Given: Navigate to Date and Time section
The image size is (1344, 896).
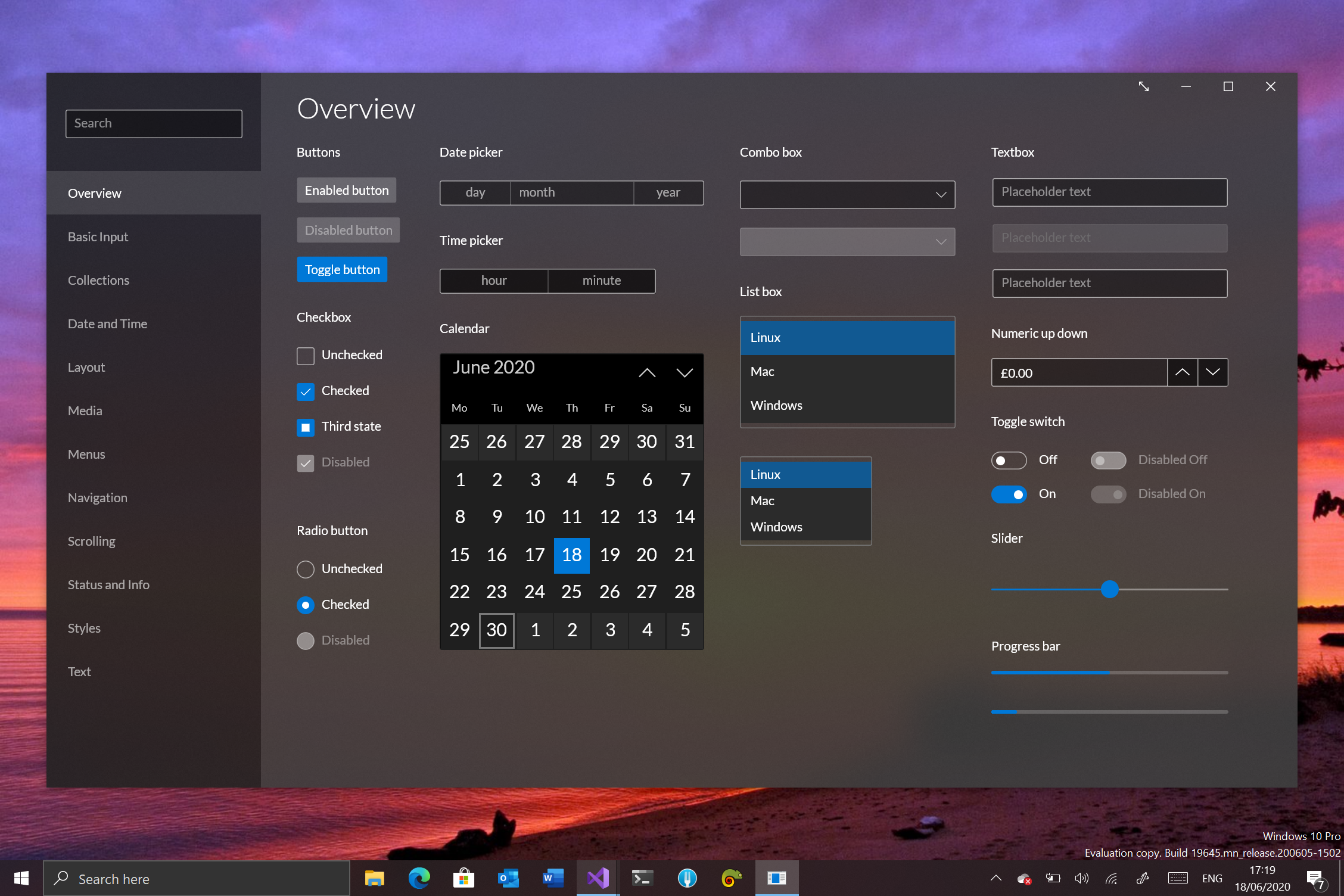Looking at the screenshot, I should [107, 322].
